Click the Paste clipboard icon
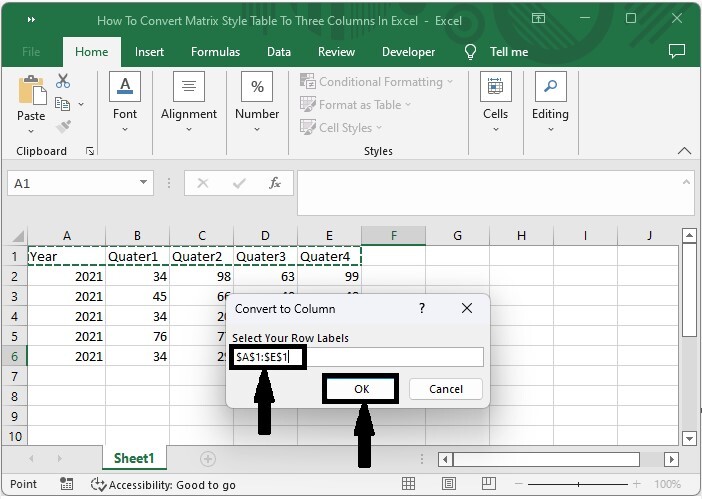The width and height of the screenshot is (702, 499). pos(30,91)
